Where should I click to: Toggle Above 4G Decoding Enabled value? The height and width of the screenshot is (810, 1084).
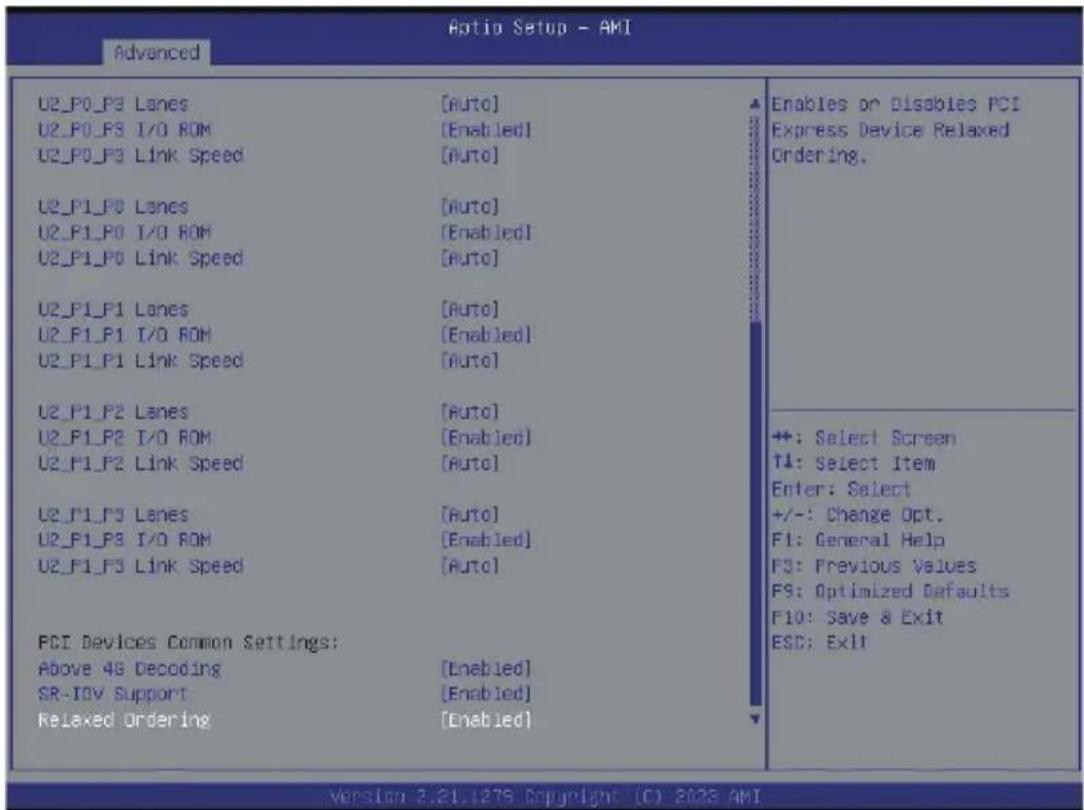click(x=486, y=668)
